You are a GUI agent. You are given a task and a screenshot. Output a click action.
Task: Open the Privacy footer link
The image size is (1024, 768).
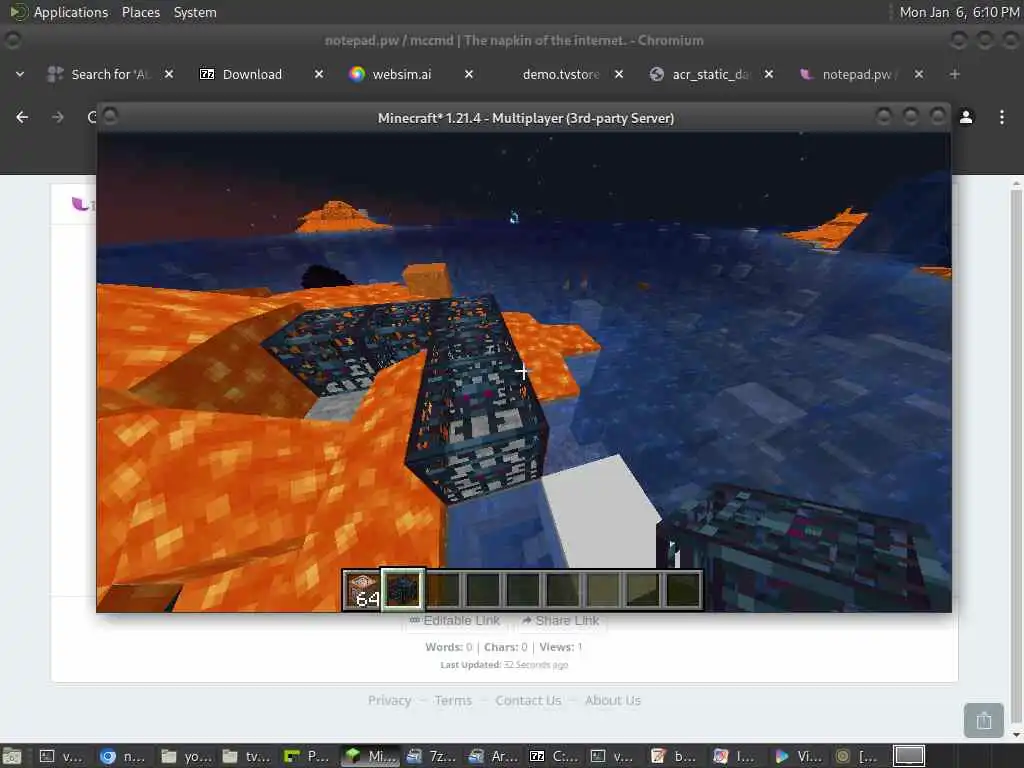pos(389,701)
